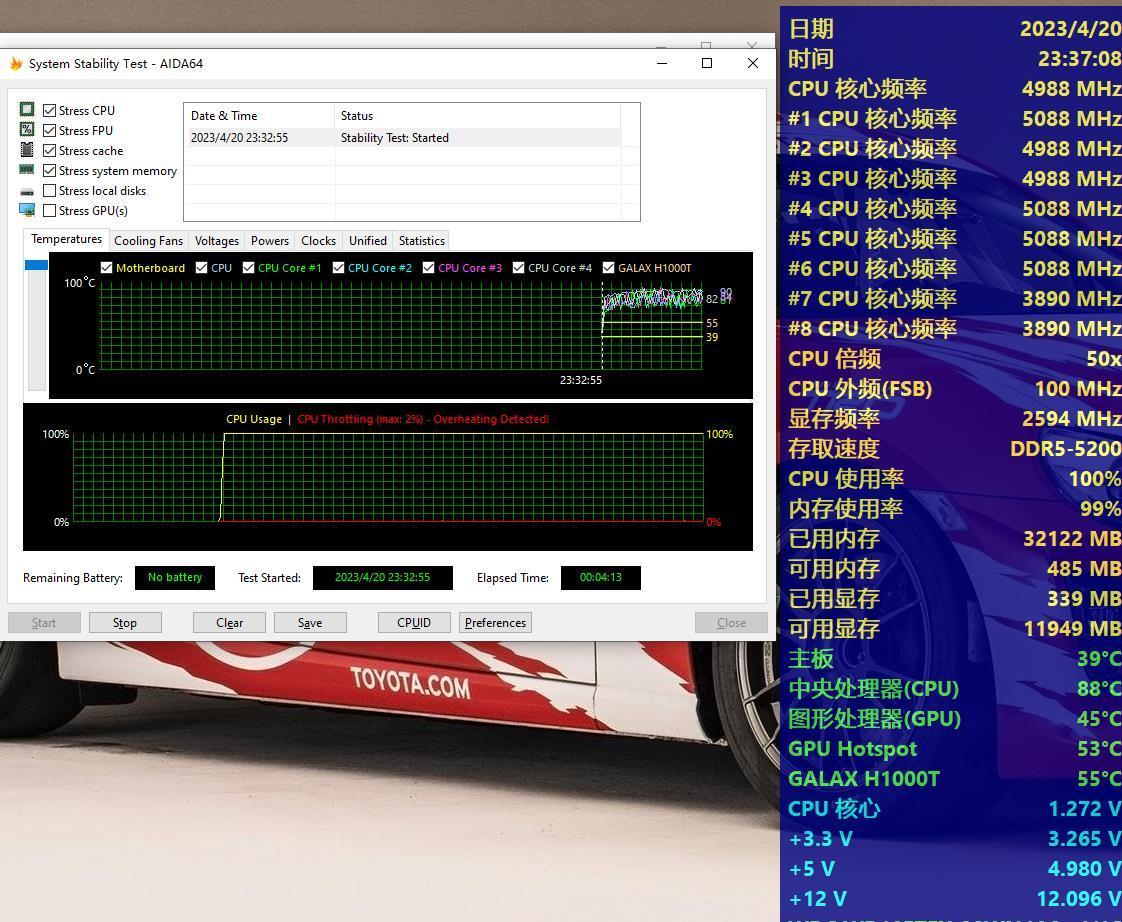
Task: Enable Stress local disks checkbox
Action: coord(49,190)
